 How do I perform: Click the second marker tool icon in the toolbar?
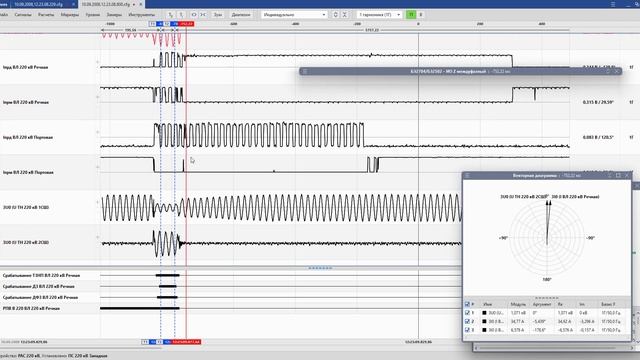point(181,15)
